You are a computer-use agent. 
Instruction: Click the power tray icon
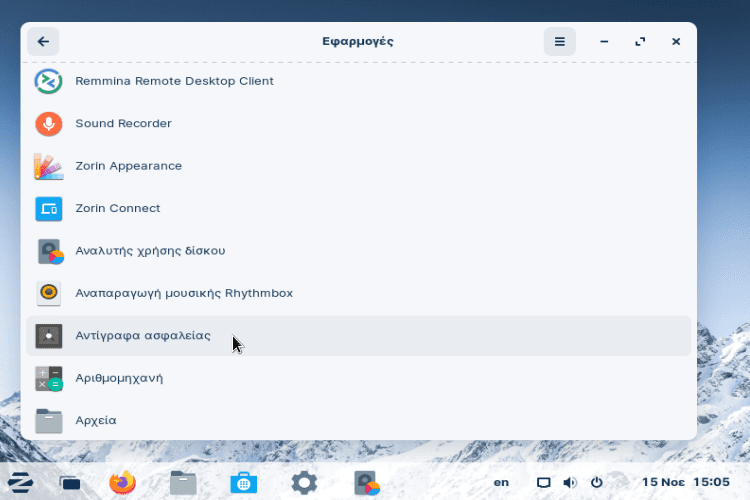(596, 482)
